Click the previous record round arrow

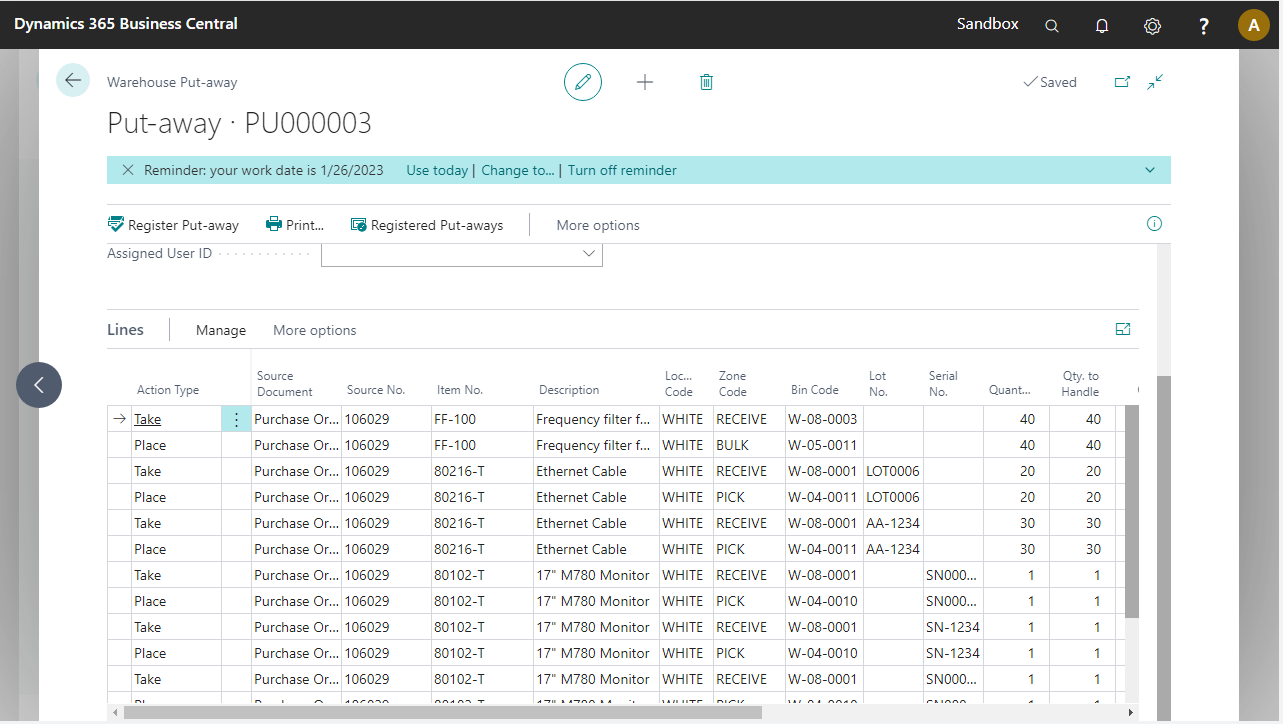(x=39, y=385)
